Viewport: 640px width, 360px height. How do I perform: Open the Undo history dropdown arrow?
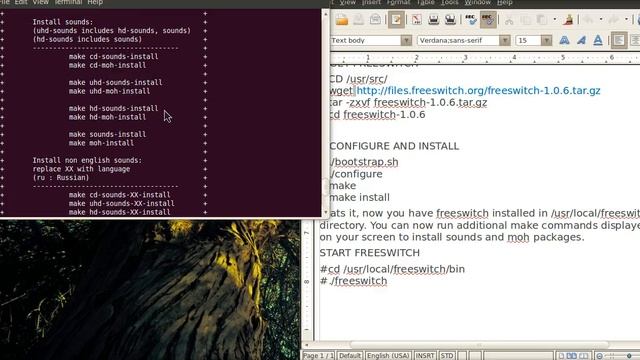tap(600, 19)
